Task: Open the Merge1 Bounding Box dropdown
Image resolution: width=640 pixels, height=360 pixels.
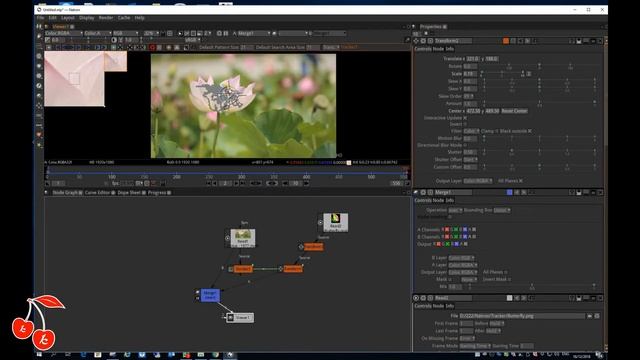Action: [502, 210]
